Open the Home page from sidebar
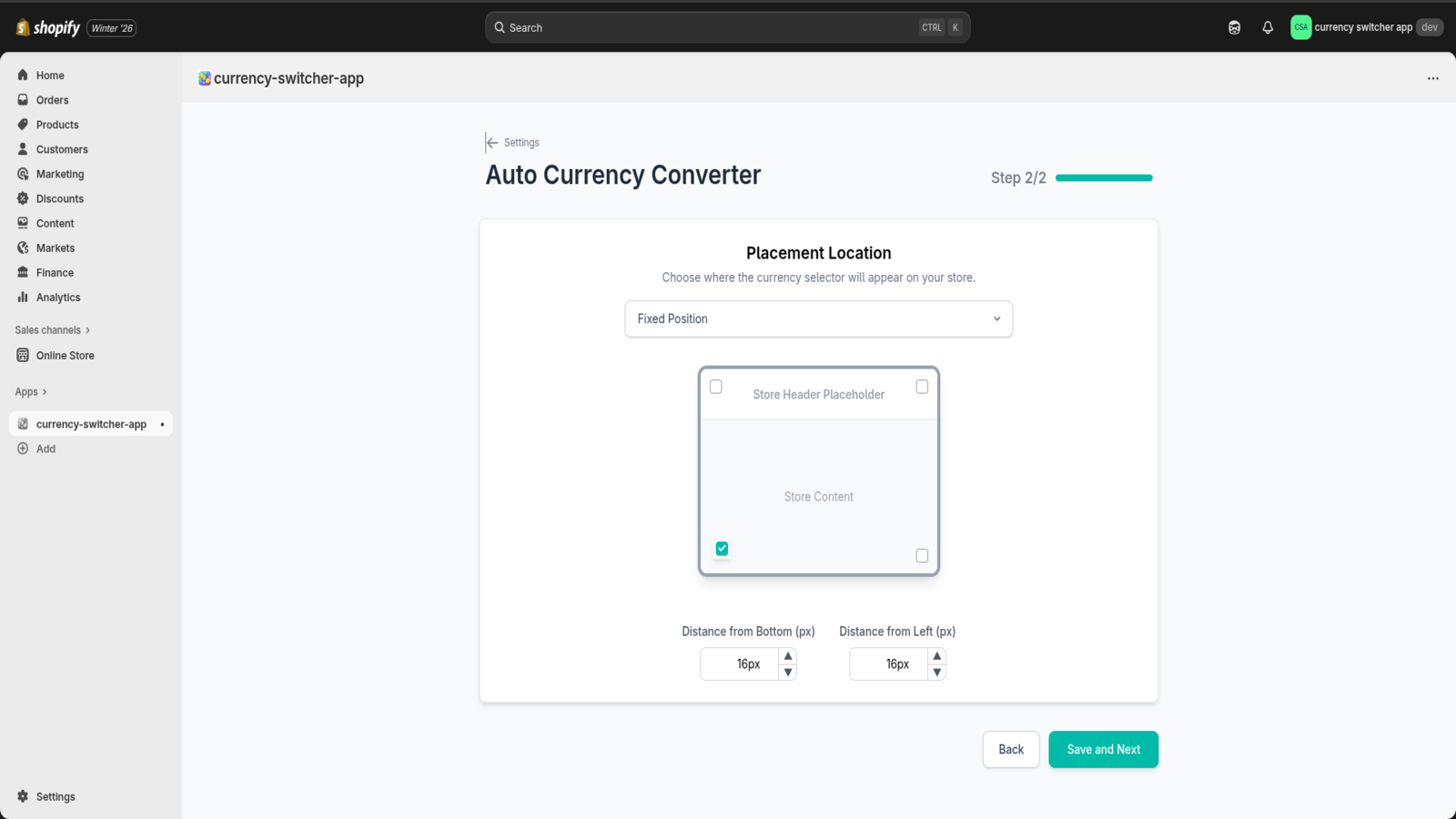This screenshot has height=819, width=1456. [x=50, y=75]
